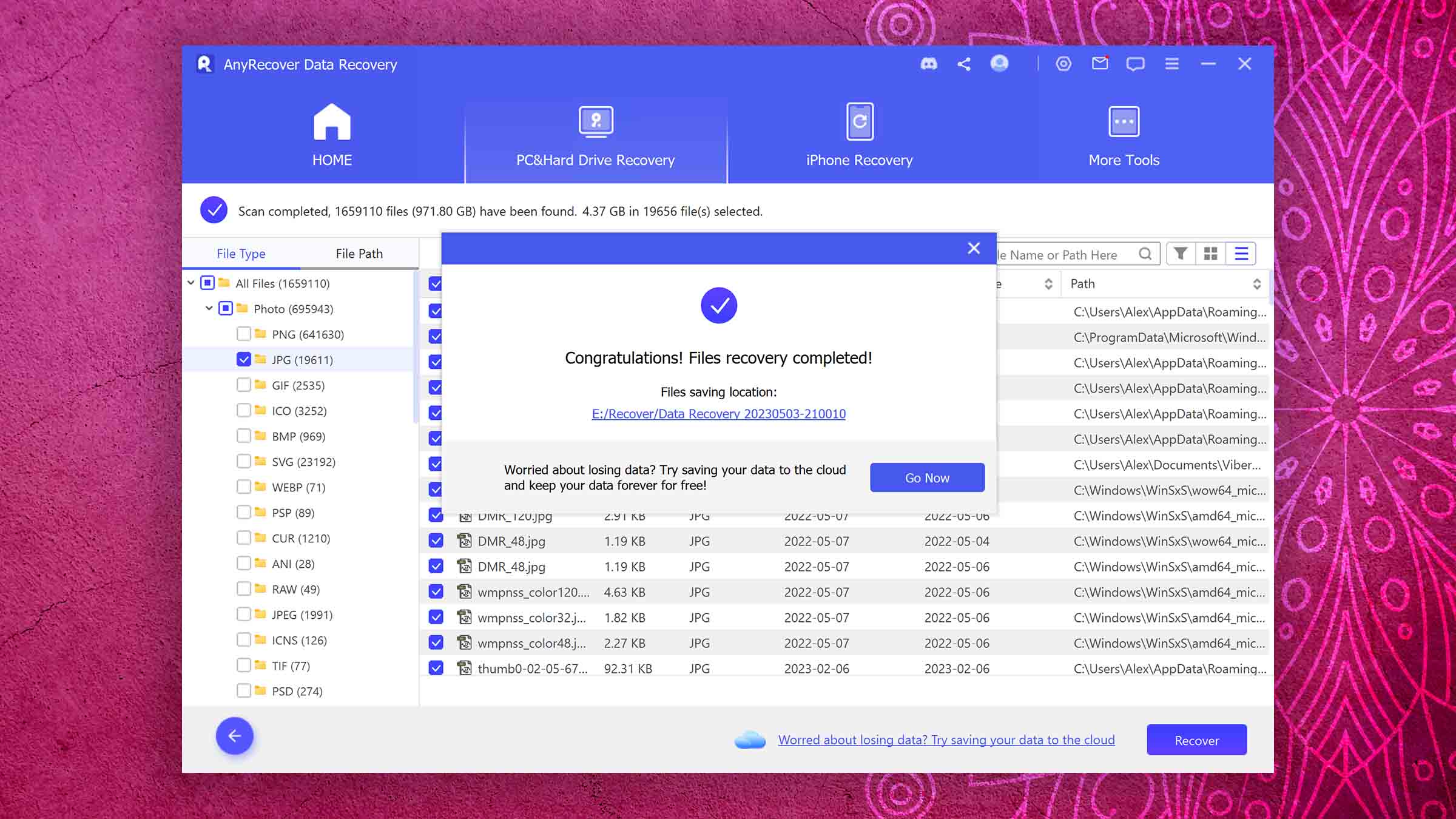
Task: Click file icon of thumb0-02-05-67 row
Action: click(x=465, y=668)
